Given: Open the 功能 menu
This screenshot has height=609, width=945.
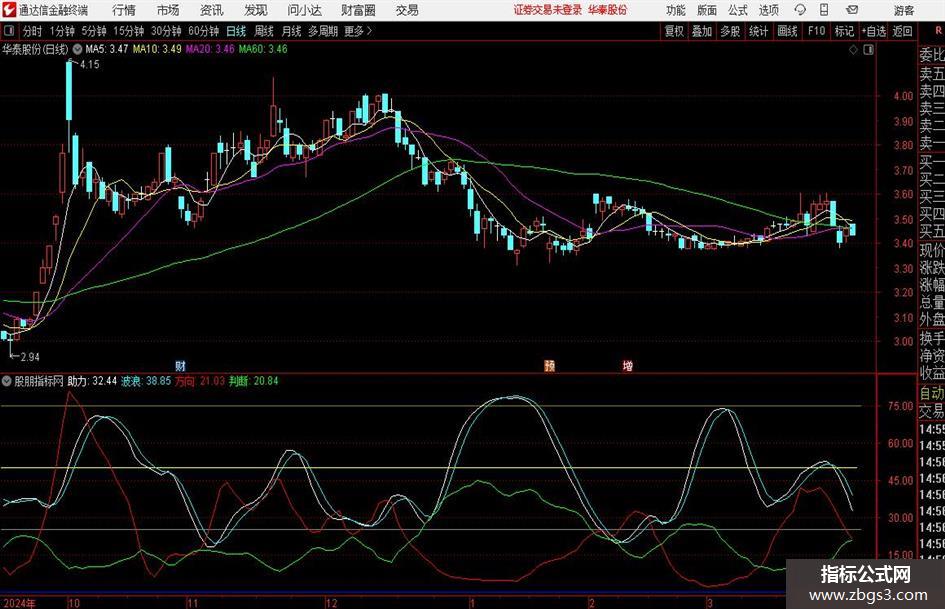Looking at the screenshot, I should 676,10.
